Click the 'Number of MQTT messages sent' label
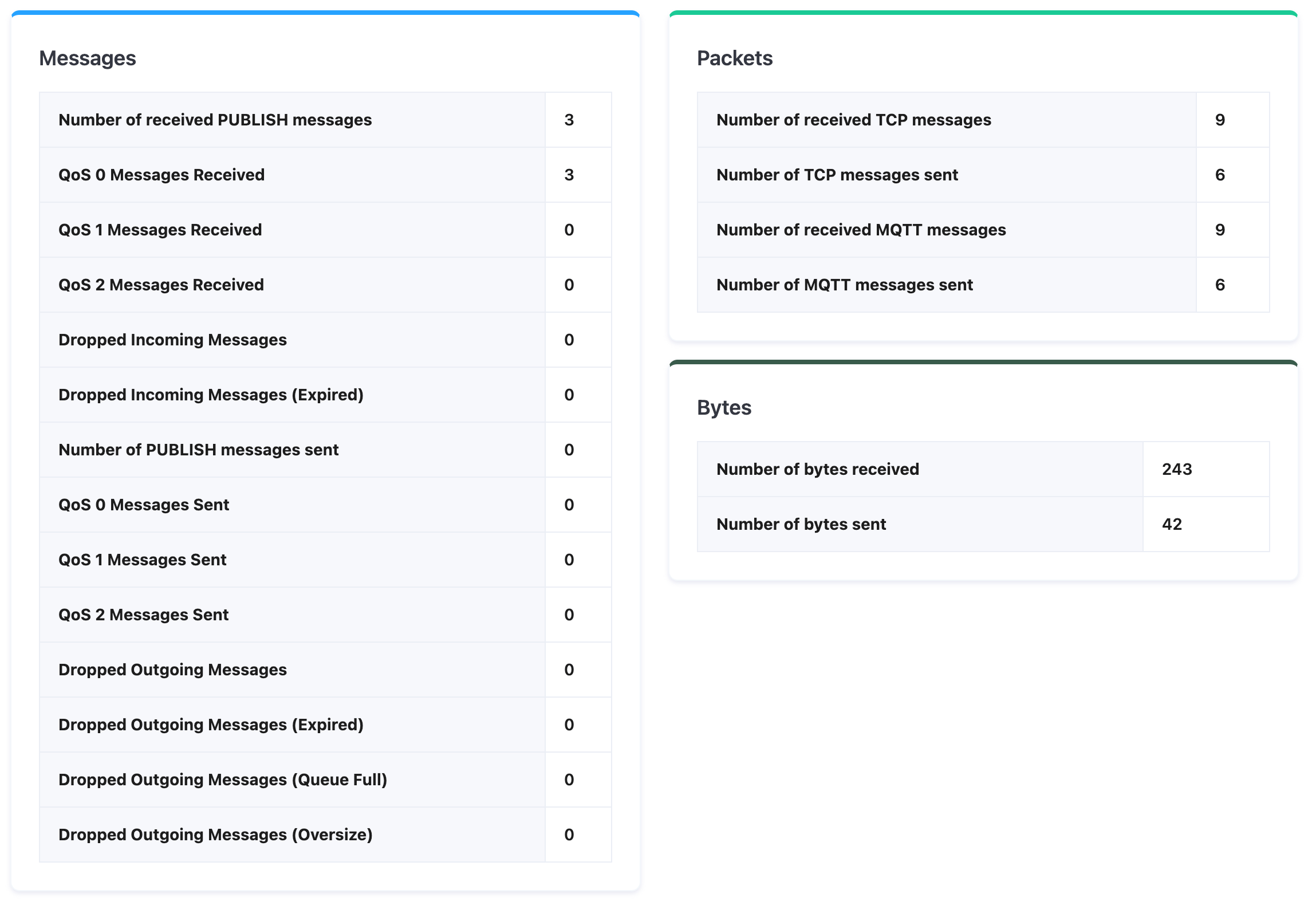Viewport: 1316px width, 913px height. (x=844, y=285)
